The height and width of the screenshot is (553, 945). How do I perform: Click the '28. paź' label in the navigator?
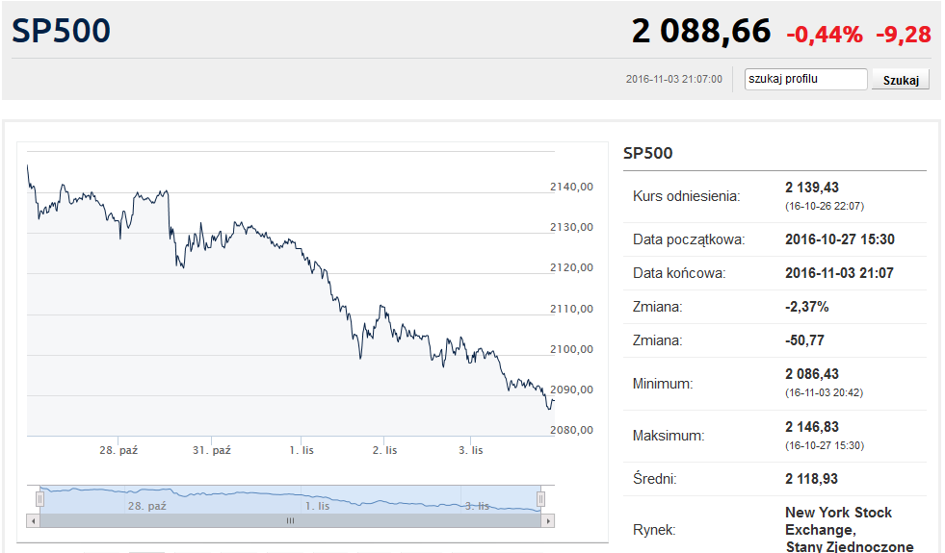[x=147, y=506]
